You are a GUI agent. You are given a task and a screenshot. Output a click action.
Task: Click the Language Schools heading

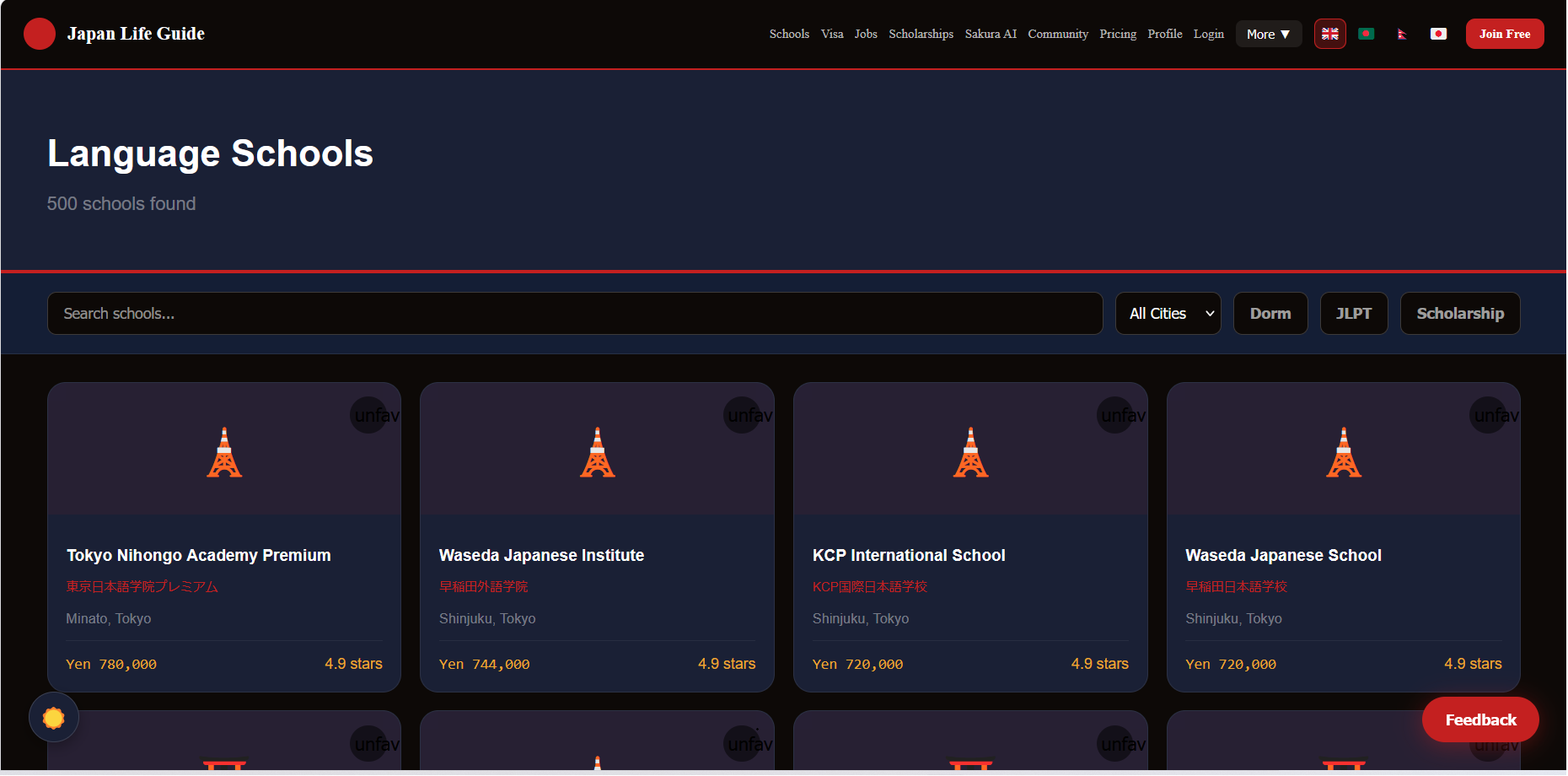(210, 154)
